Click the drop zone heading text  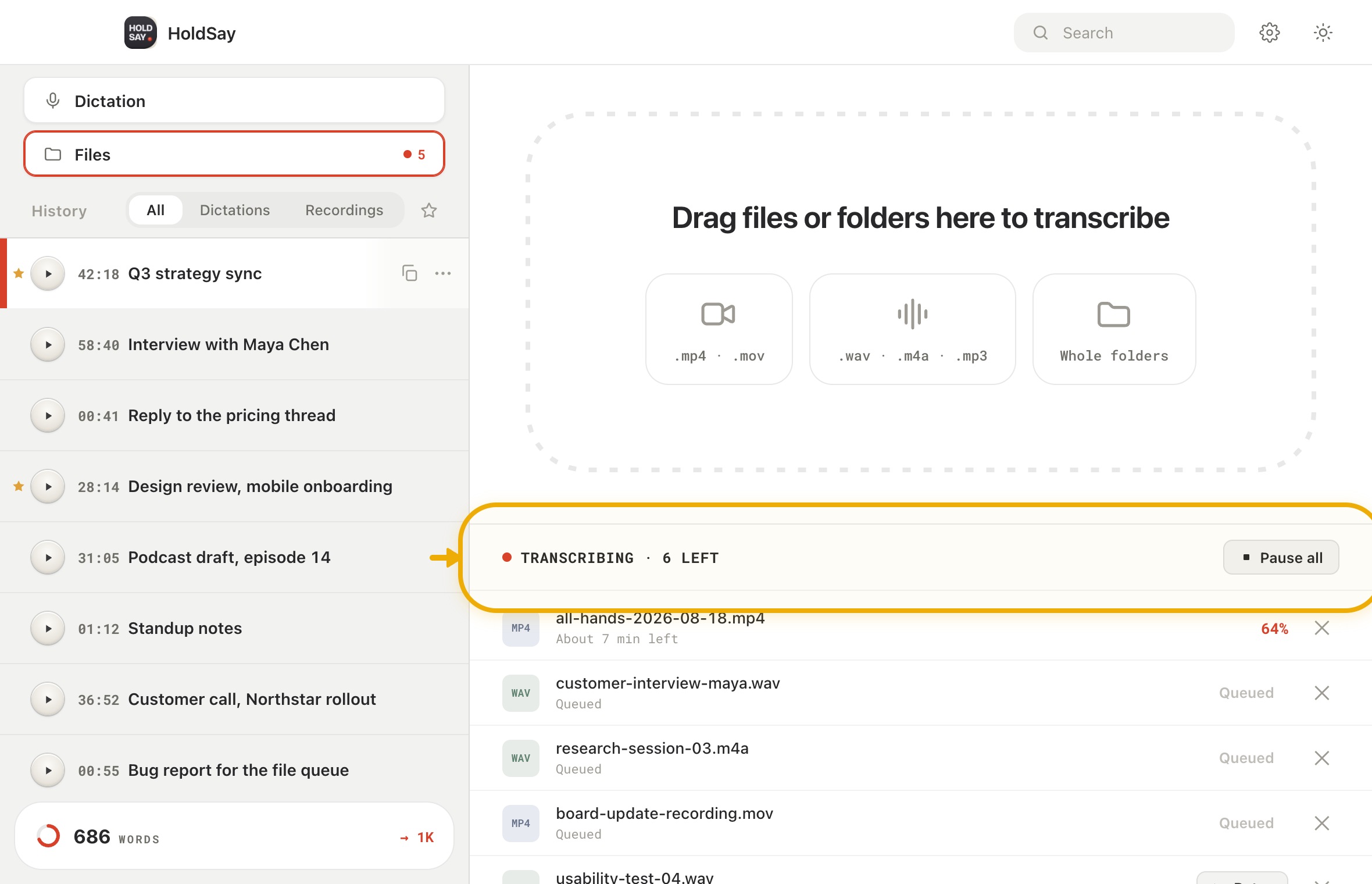click(921, 218)
